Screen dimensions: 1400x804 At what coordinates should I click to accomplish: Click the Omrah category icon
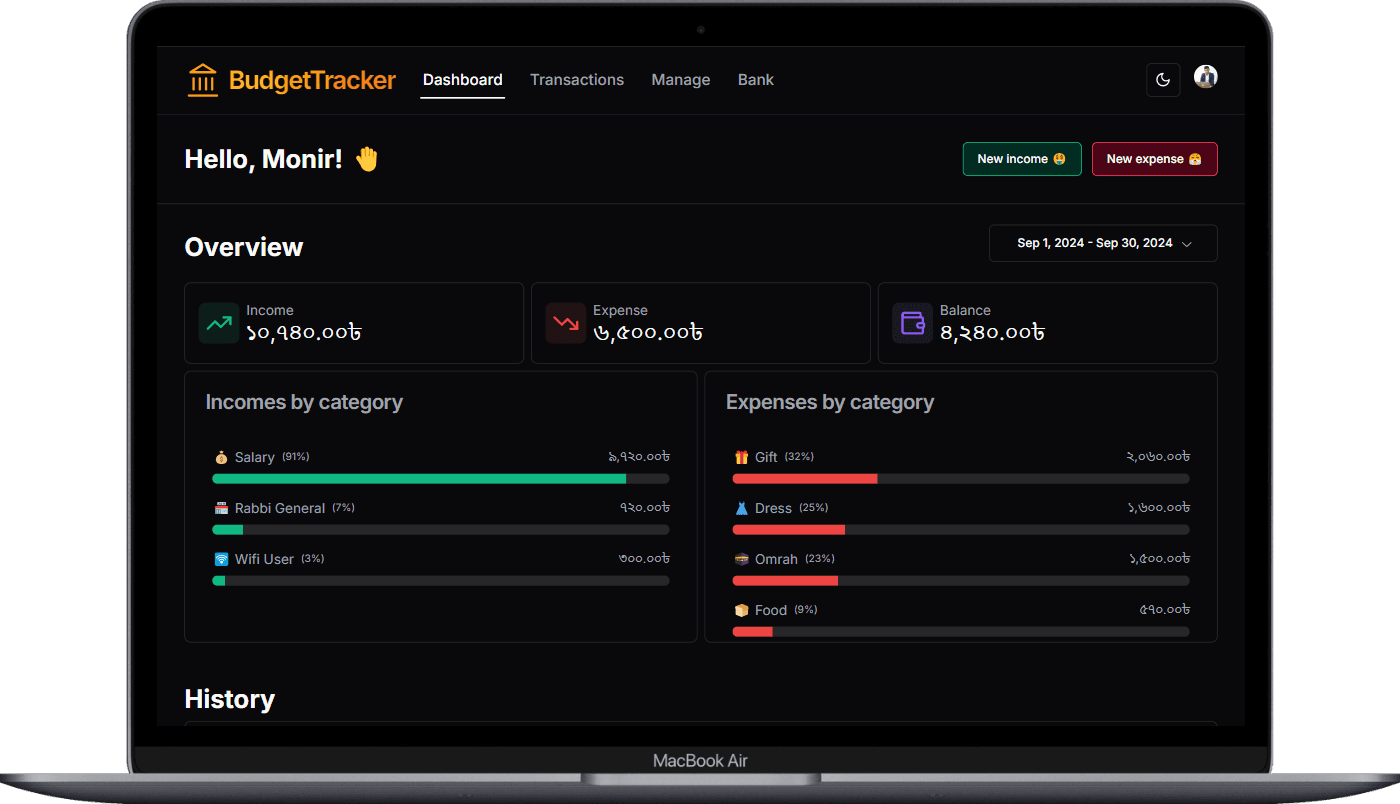pyautogui.click(x=742, y=559)
